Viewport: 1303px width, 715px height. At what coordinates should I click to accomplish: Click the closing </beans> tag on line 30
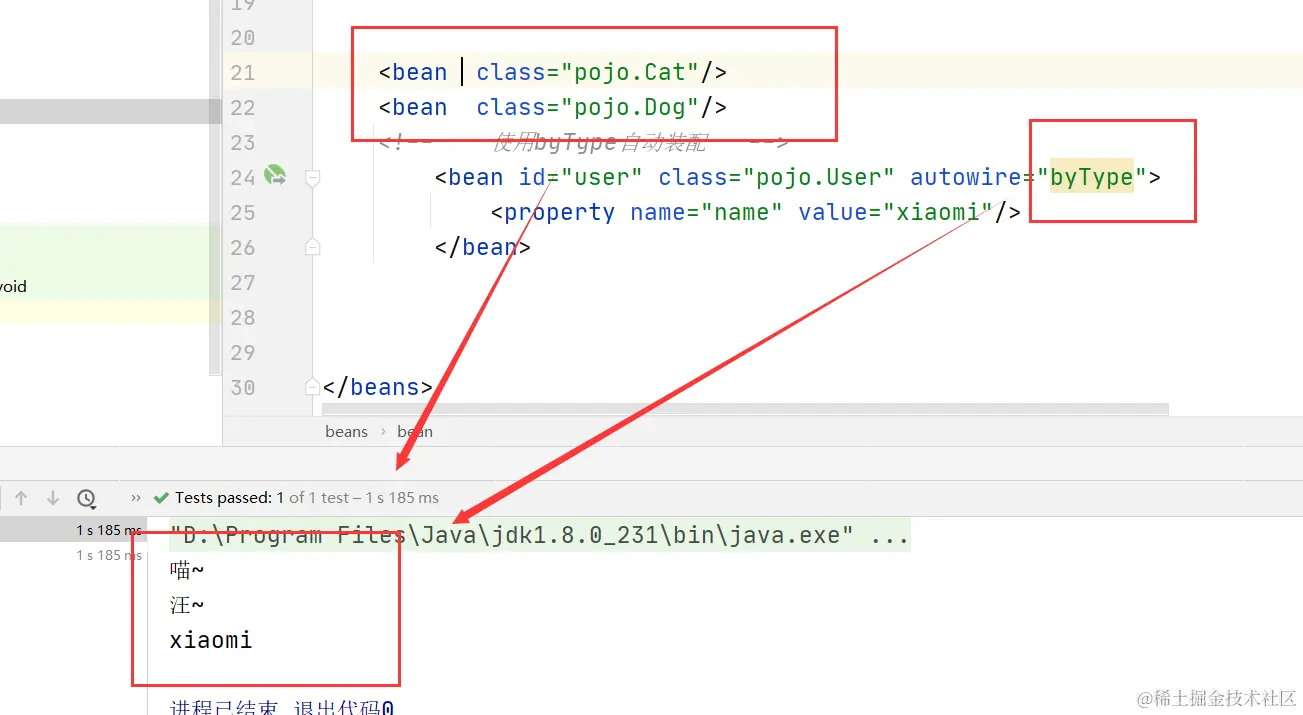tap(378, 387)
